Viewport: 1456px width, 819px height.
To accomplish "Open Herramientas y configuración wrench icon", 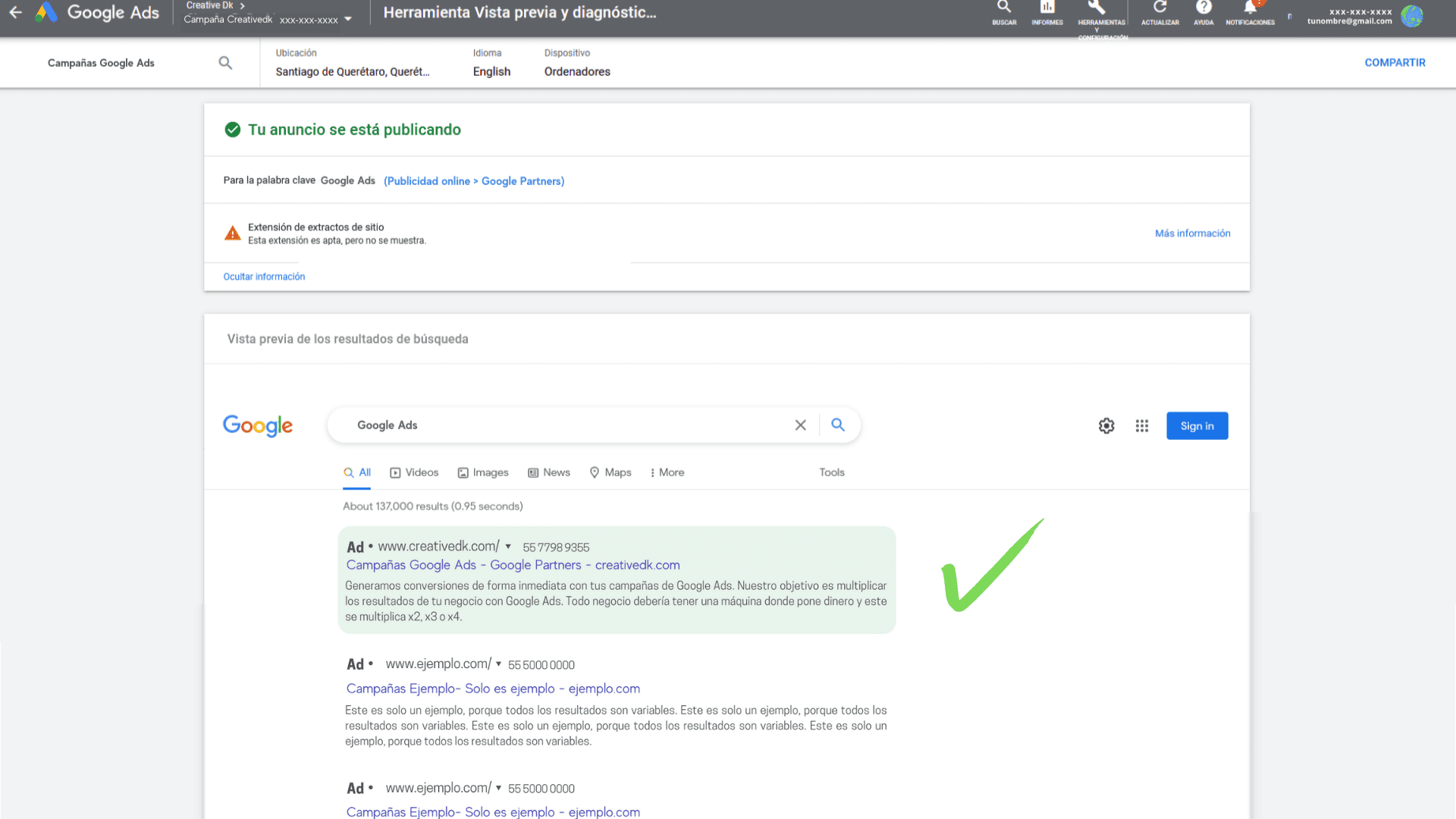I will tap(1097, 9).
